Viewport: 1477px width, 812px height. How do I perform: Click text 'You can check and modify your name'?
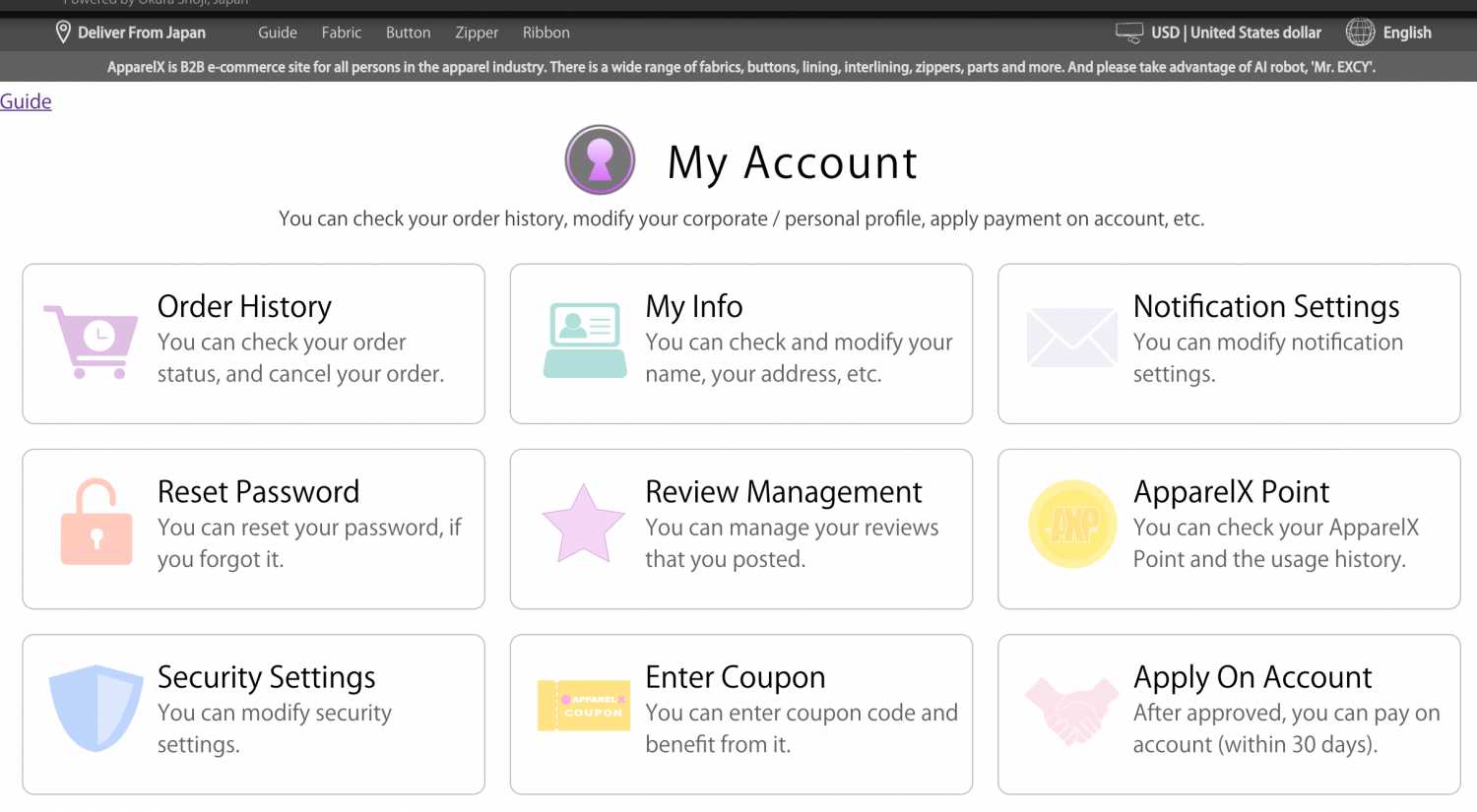[x=799, y=358]
